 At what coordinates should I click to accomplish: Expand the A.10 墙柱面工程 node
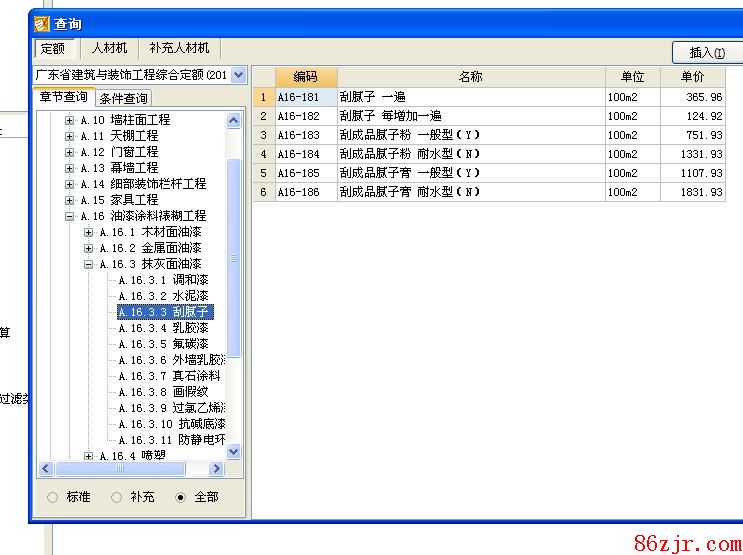[70, 120]
